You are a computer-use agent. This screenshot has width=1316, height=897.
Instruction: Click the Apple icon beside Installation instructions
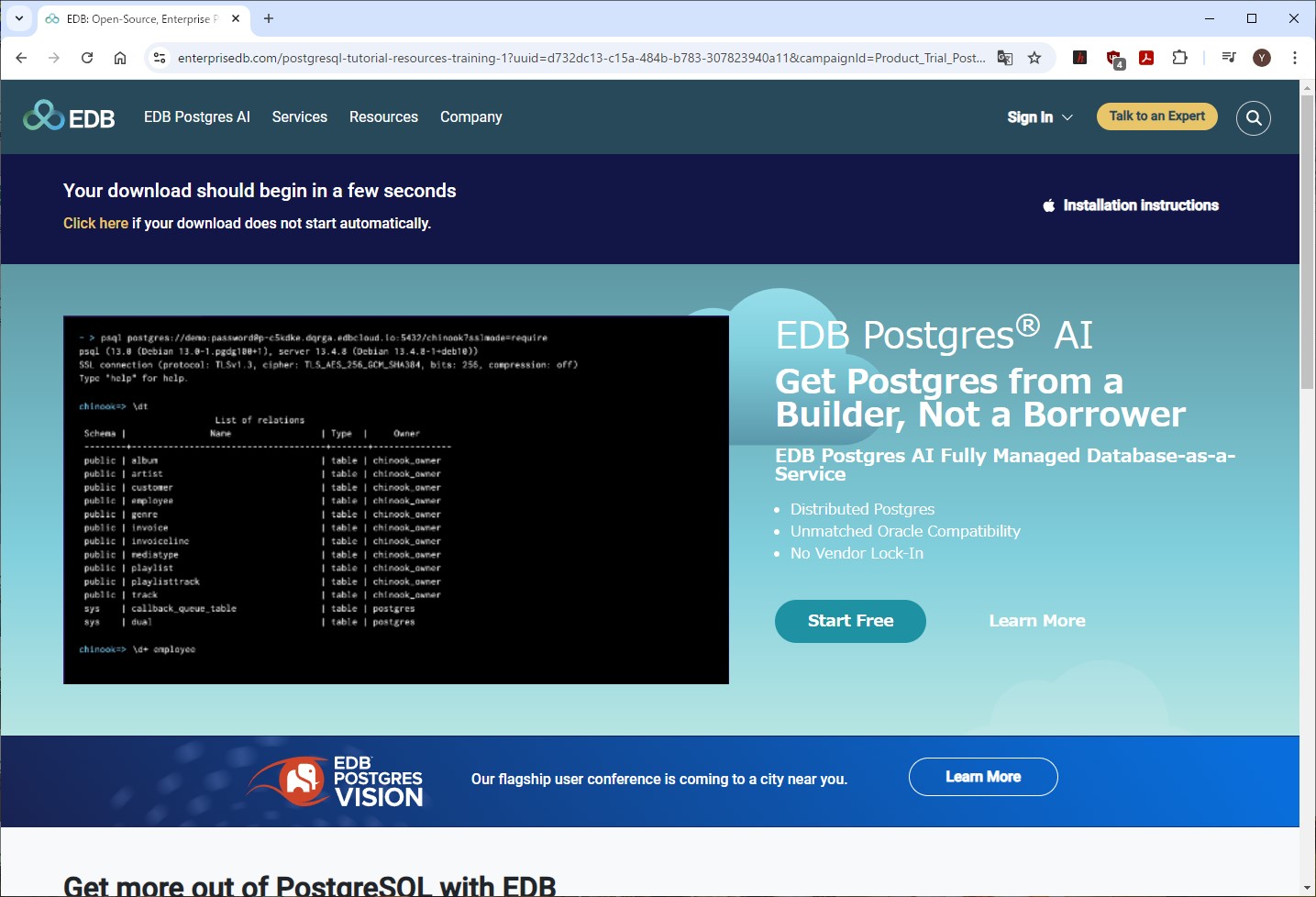[1048, 205]
